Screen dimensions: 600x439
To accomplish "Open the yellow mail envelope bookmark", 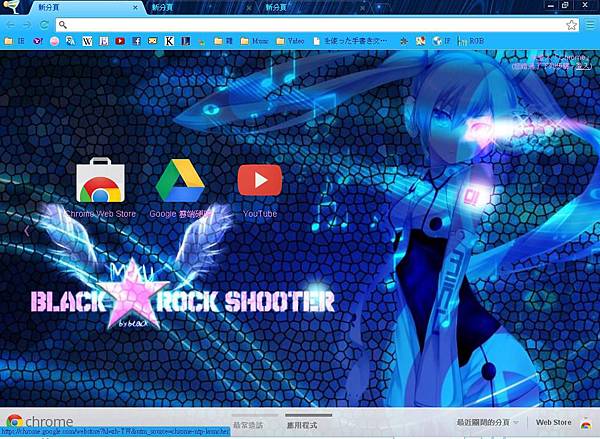I will pos(153,41).
